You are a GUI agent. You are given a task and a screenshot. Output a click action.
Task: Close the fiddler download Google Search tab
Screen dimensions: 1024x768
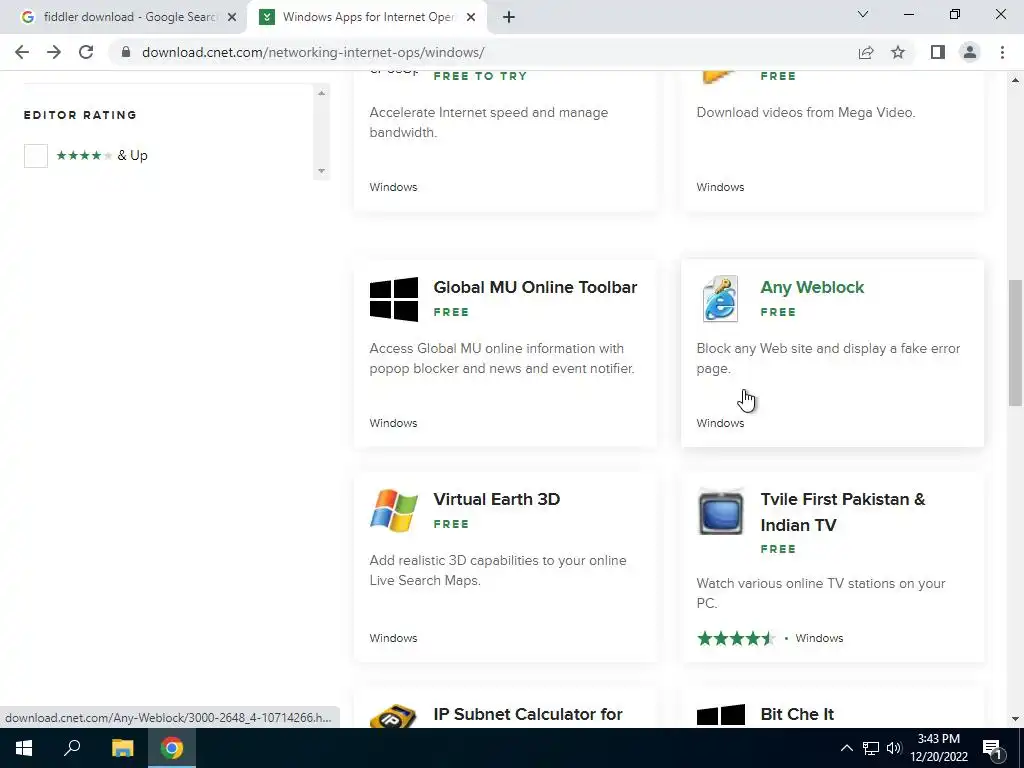point(232,17)
